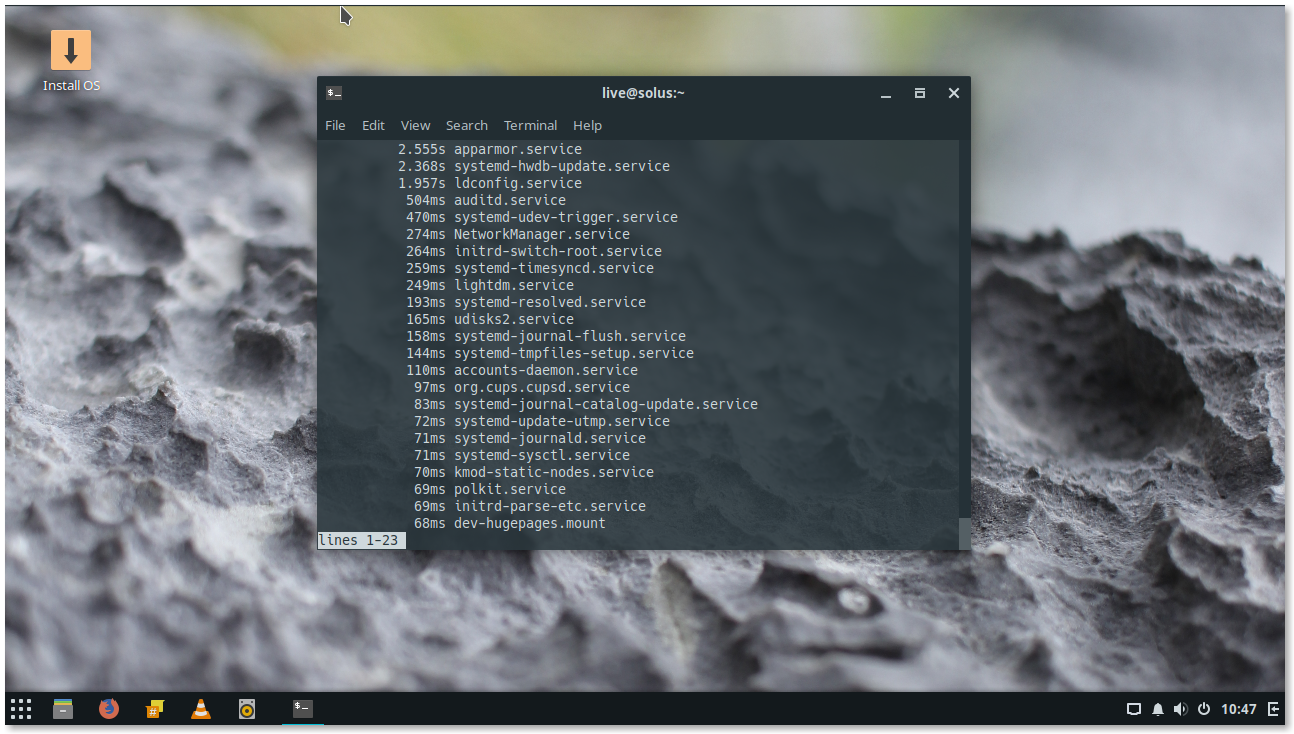This screenshot has height=734, width=1294.
Task: Click the systemd-journald.service line
Action: coord(530,438)
